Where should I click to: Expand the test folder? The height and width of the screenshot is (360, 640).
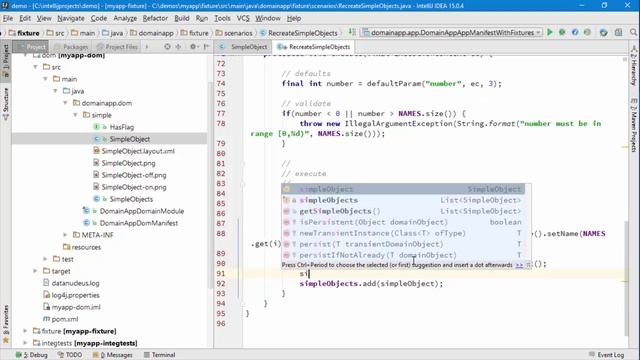tap(45, 259)
